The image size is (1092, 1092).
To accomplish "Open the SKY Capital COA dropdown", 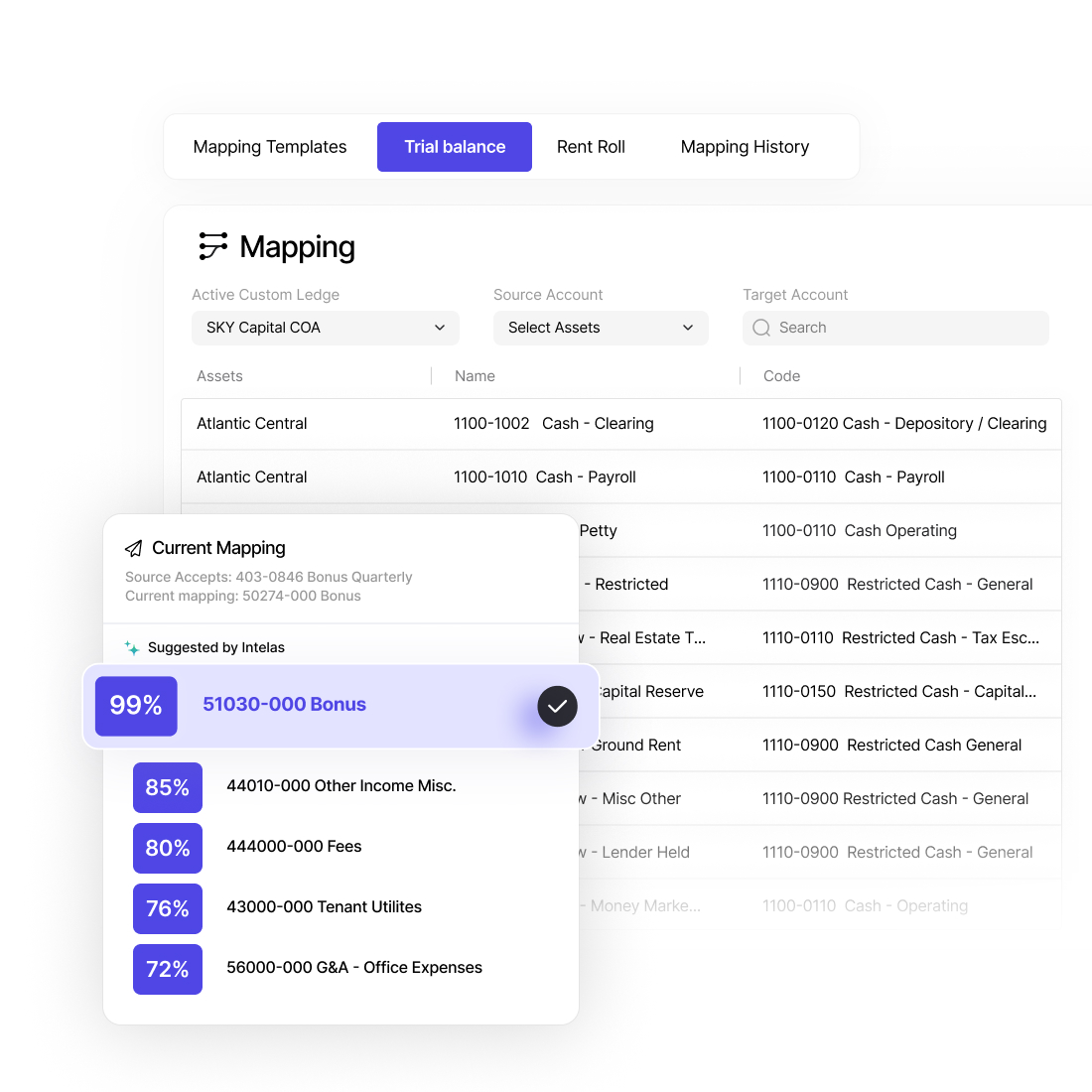I will click(325, 328).
